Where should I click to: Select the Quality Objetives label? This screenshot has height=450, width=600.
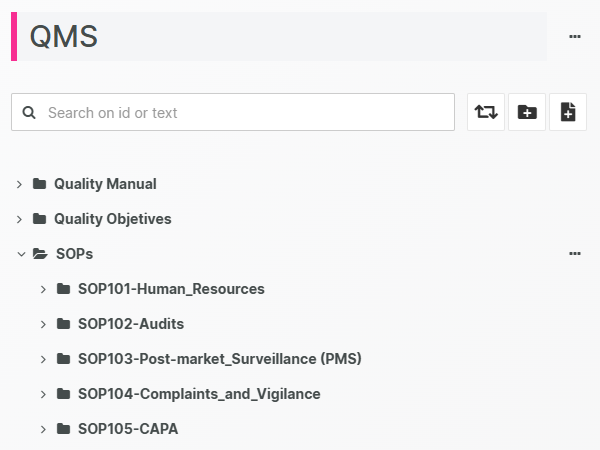(x=112, y=219)
